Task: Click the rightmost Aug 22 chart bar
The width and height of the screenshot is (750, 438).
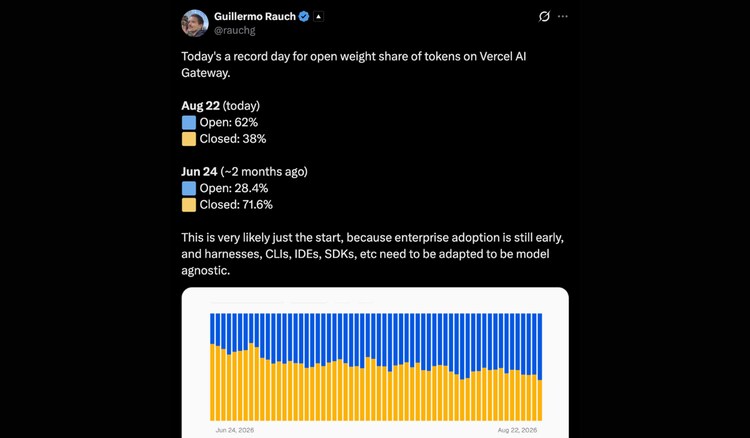Action: (540, 367)
